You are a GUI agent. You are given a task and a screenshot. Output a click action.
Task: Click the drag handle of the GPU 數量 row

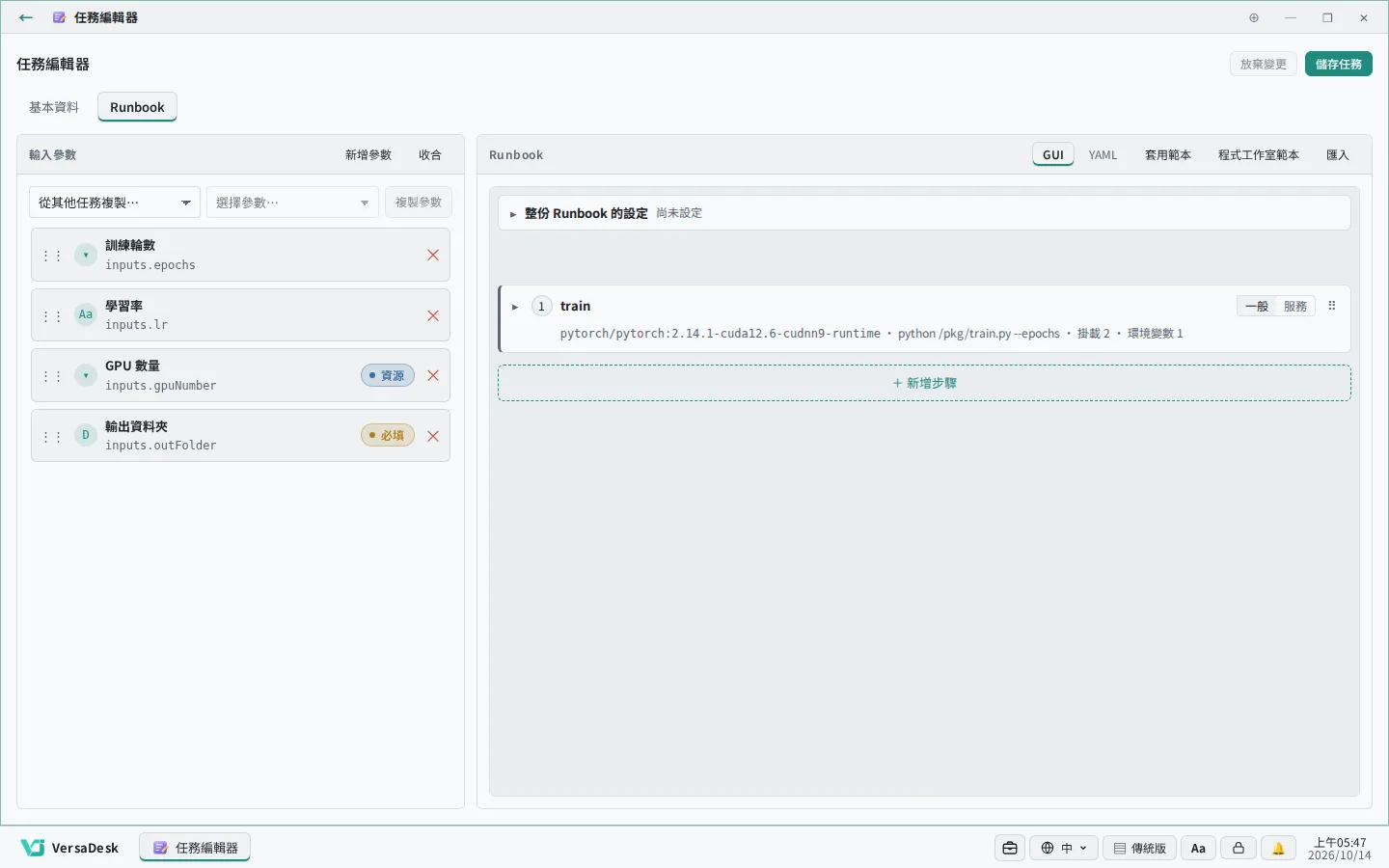pos(52,376)
